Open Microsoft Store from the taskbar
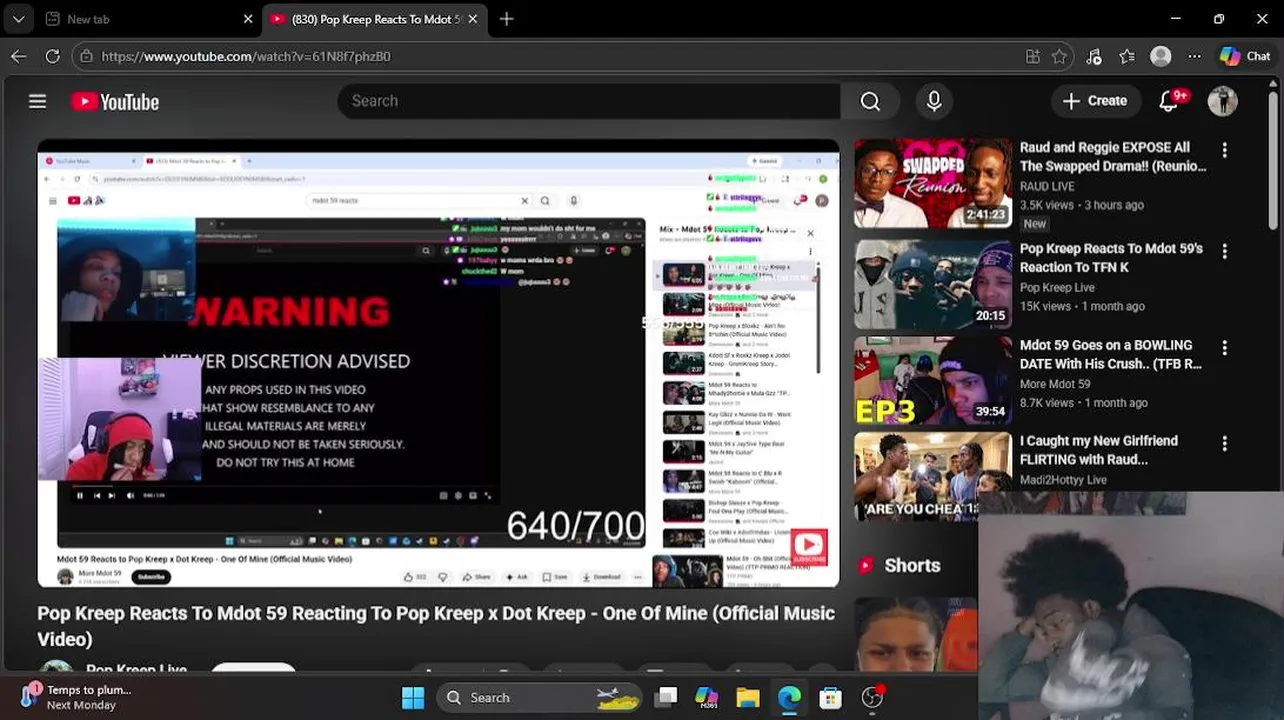The width and height of the screenshot is (1284, 720). coord(830,698)
